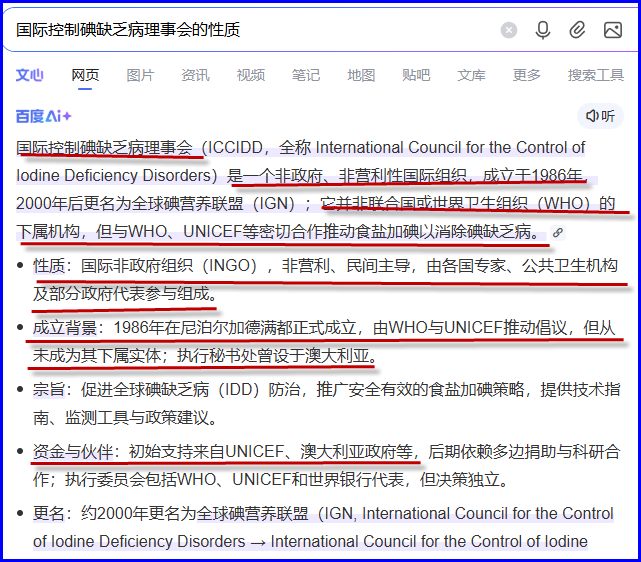The height and width of the screenshot is (562, 641).
Task: Click the underlined 国际控制碘缺乏病理事会 text in the answer
Action: 105,148
